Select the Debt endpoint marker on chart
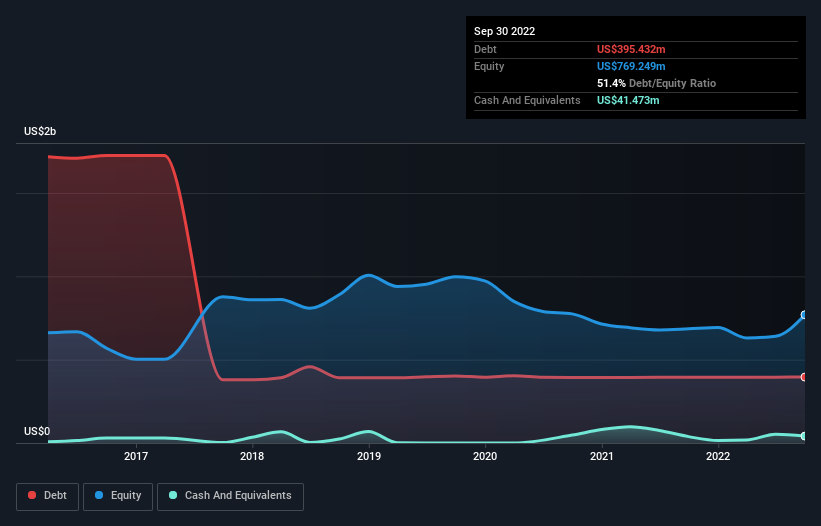 point(804,377)
